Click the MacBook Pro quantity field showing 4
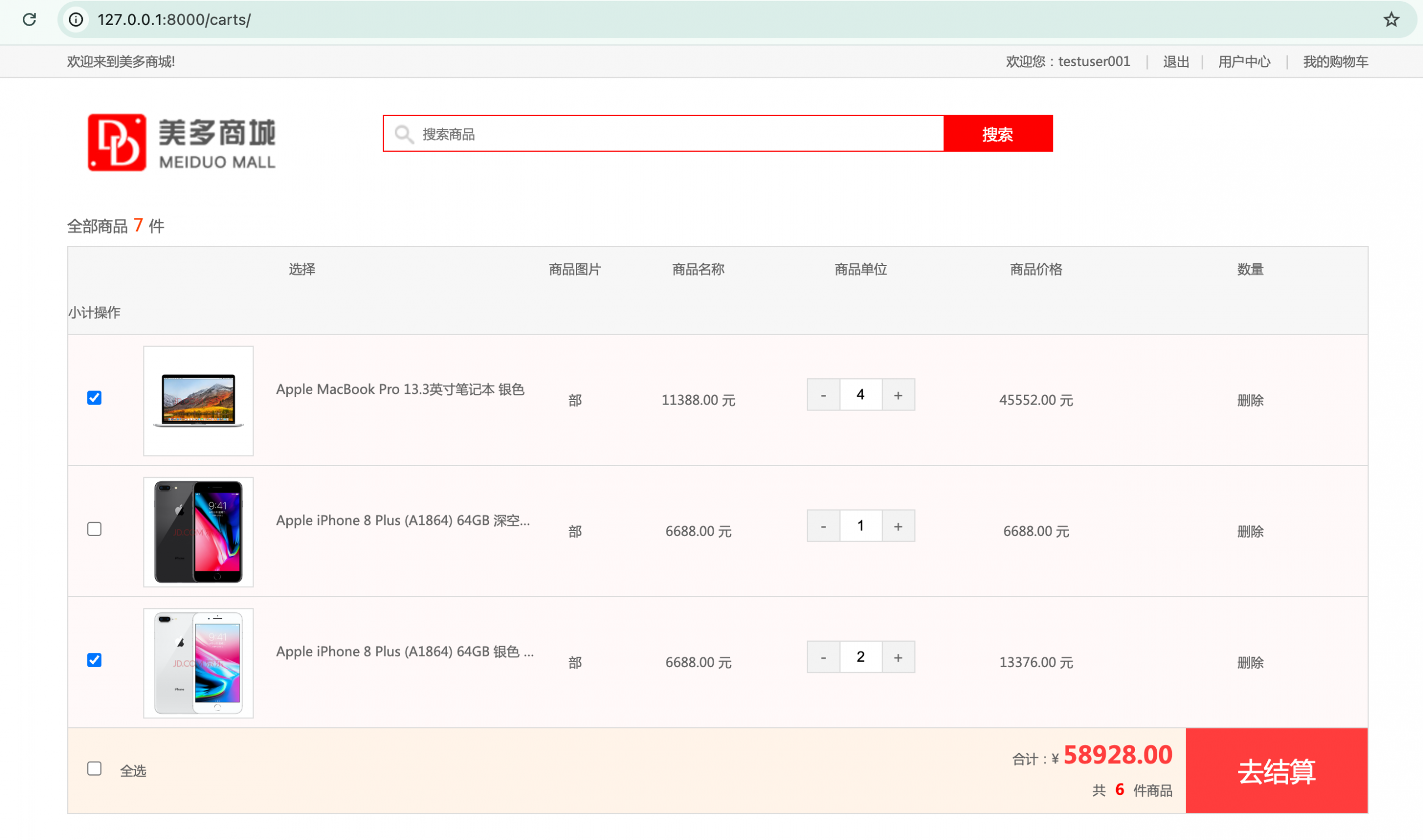 [x=860, y=394]
